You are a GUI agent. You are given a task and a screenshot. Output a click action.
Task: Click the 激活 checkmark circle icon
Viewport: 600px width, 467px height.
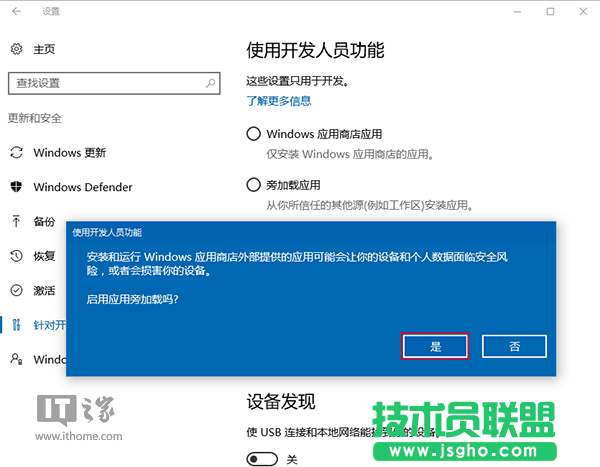tap(16, 290)
